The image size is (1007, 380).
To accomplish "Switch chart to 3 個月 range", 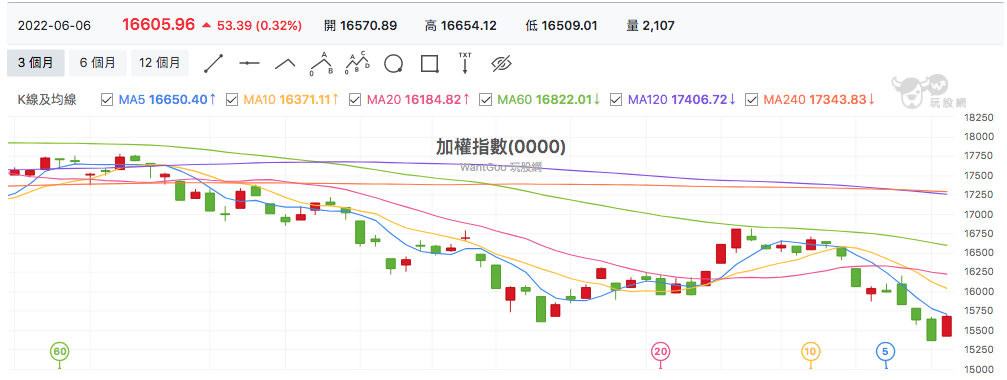I will (x=35, y=63).
